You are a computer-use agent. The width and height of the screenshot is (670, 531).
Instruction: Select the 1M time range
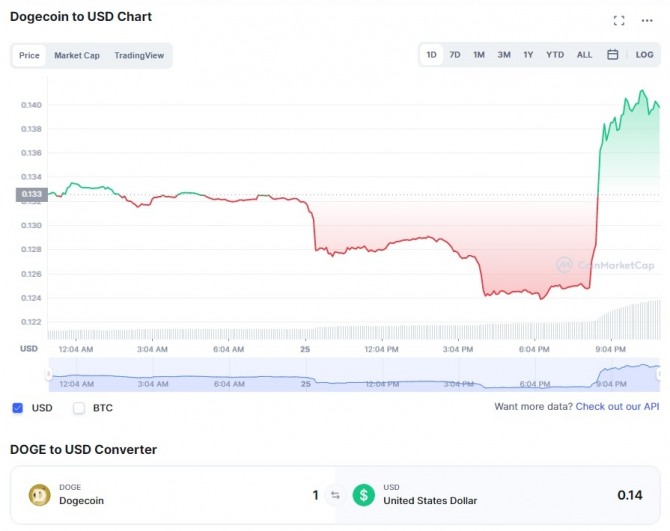pos(479,55)
